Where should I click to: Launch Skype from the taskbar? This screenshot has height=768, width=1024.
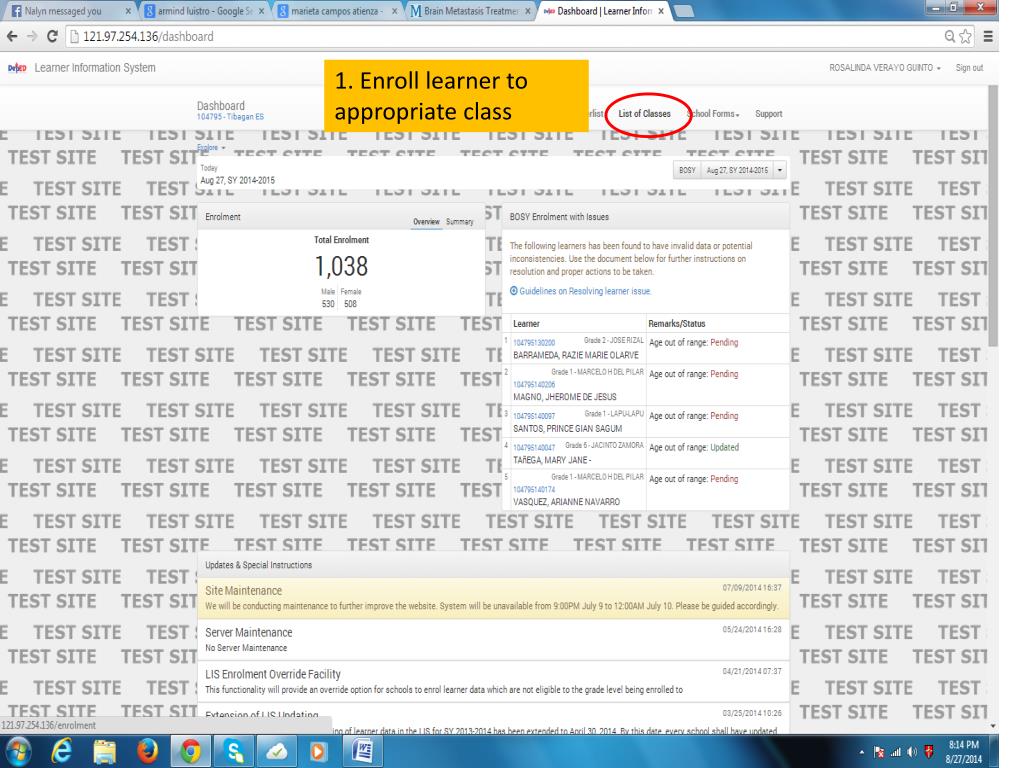click(233, 752)
